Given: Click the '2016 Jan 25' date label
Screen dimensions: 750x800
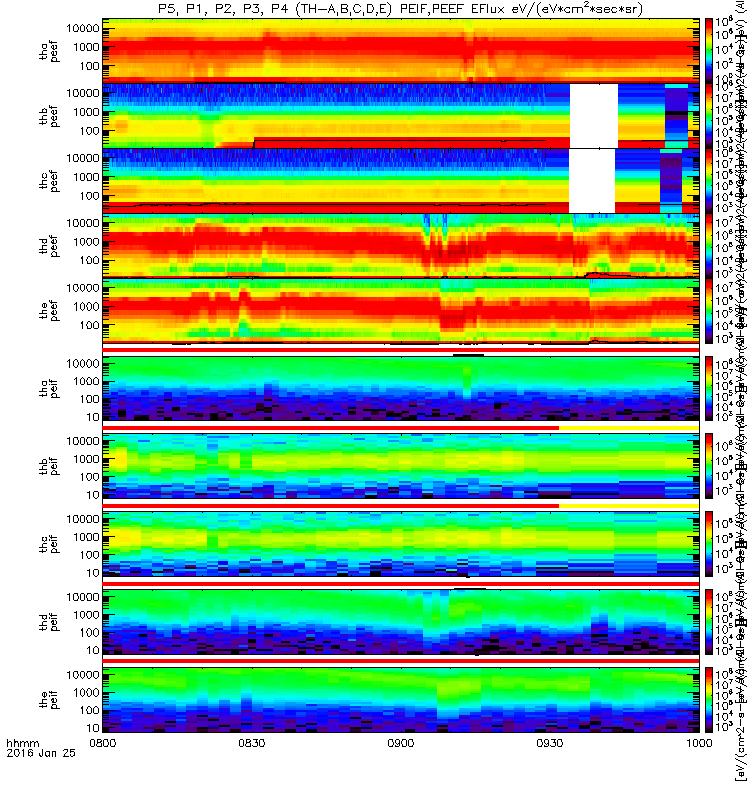Looking at the screenshot, I should pos(41,753).
